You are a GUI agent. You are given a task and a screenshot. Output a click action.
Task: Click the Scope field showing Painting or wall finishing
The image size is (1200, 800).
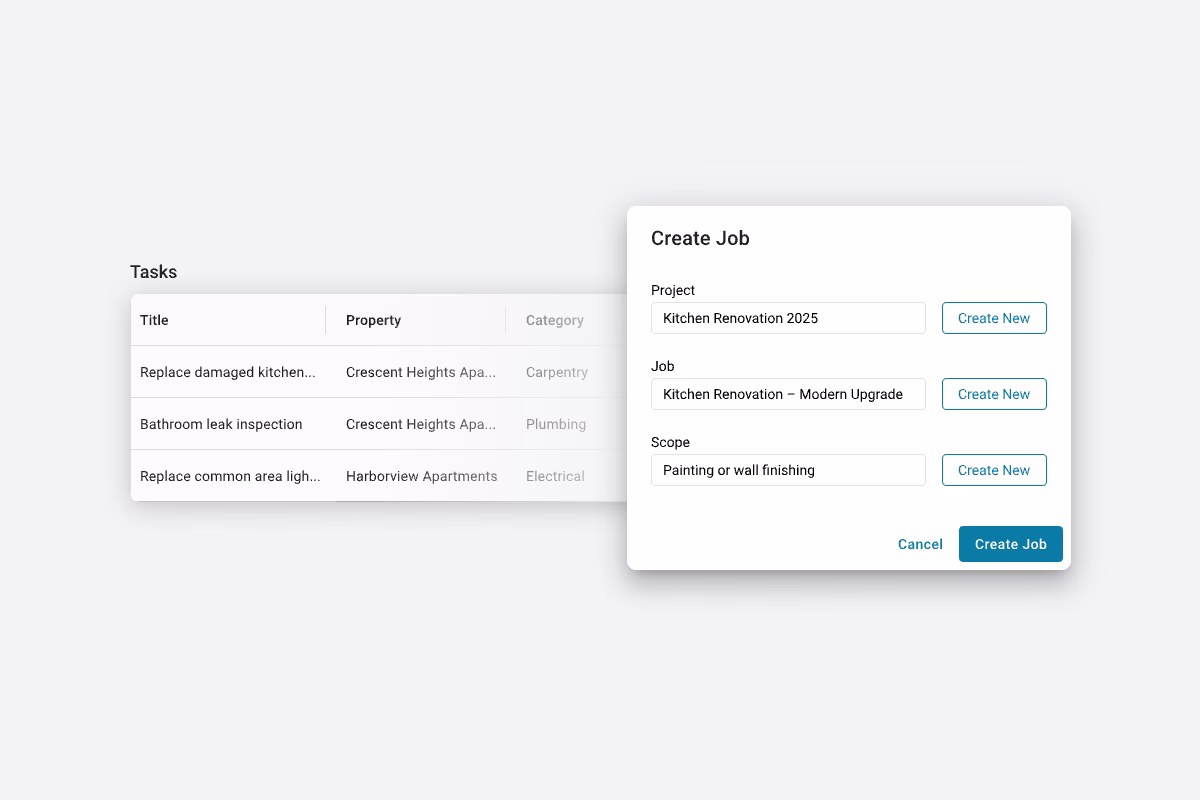coord(788,470)
